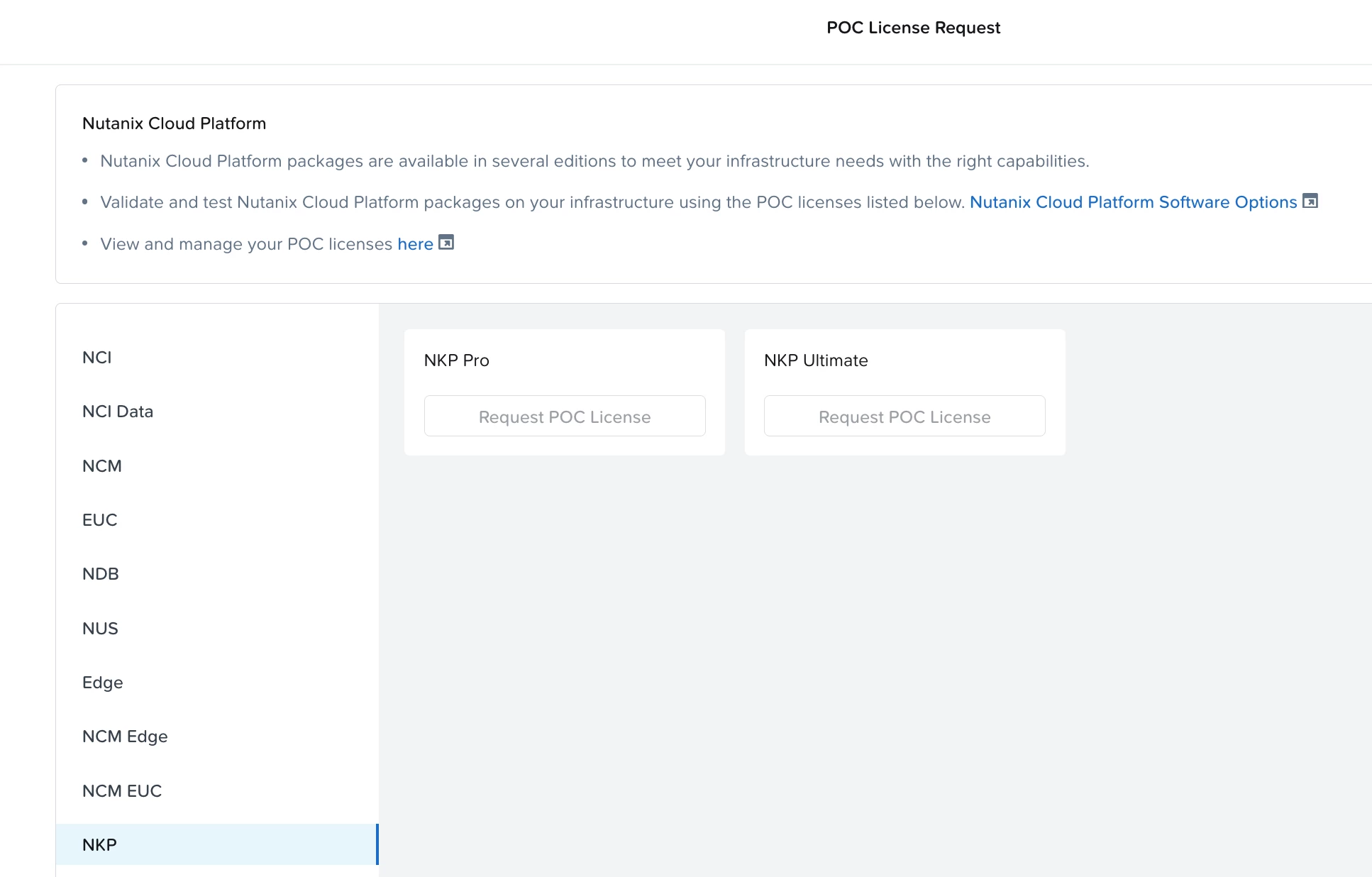Screen dimensions: 1372x877
Task: Click external link icon beside 'here'
Action: (446, 243)
